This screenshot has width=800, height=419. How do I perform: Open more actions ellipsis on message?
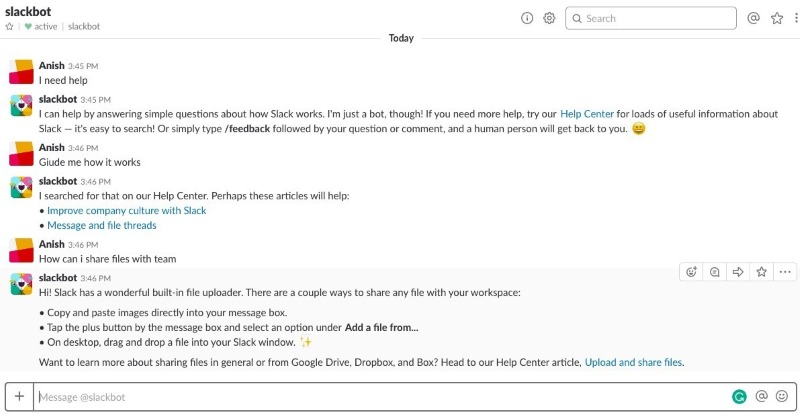coord(785,272)
